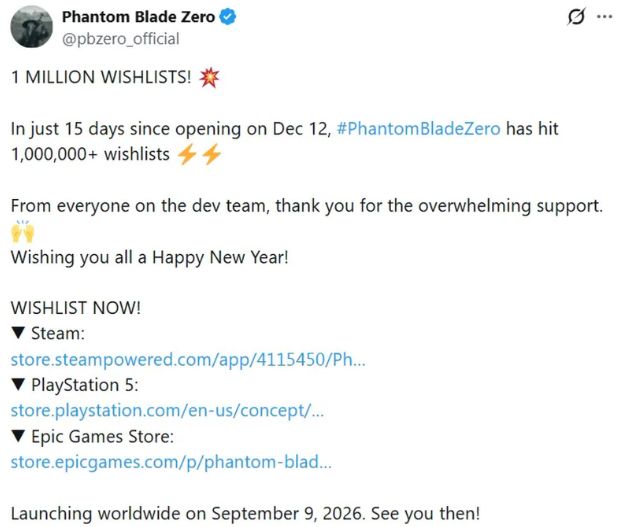Open the store.steampowered.com link
Screen dimensions: 624x527
click(x=188, y=359)
